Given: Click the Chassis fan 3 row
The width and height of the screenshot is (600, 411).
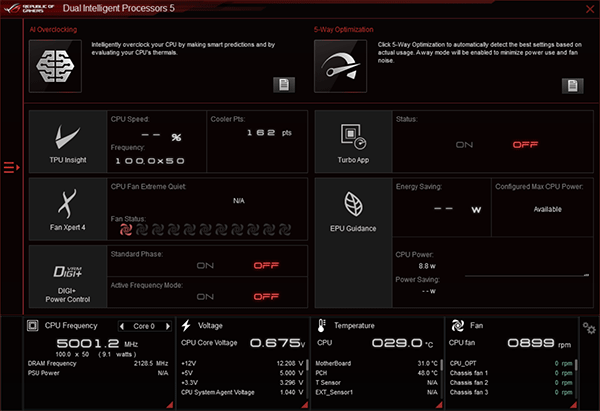Looking at the screenshot, I should coord(511,392).
